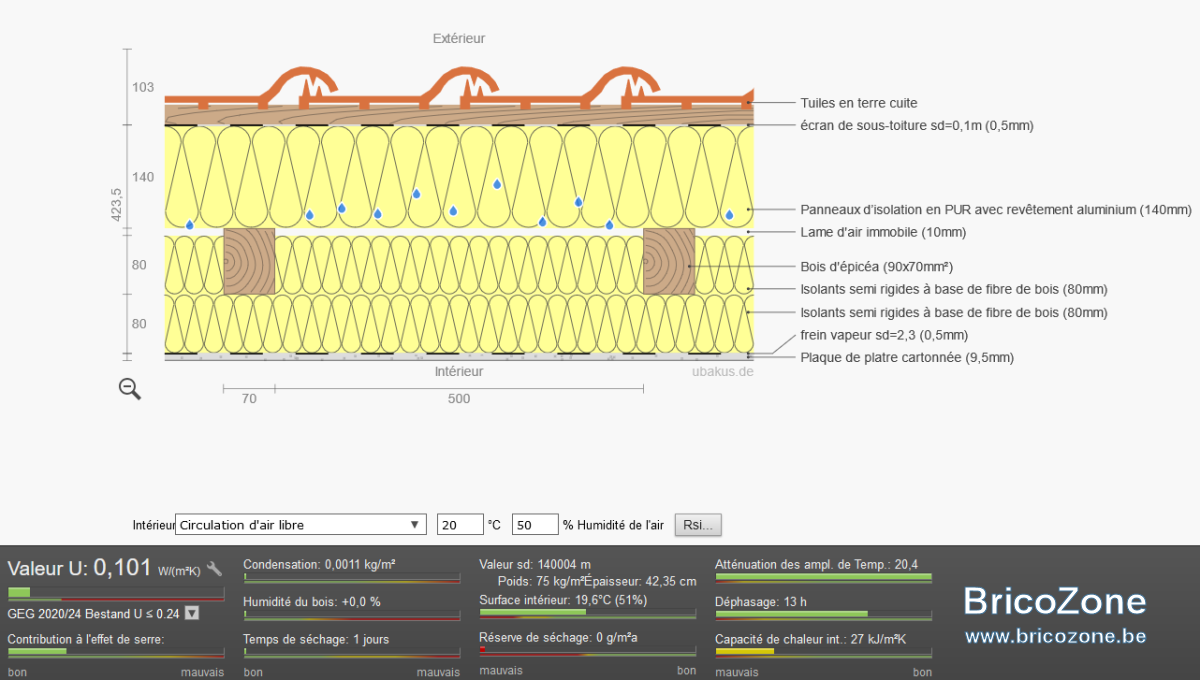Expand the GEG 2020/24 Bestand dropdown arrow
Viewport: 1200px width, 680px height.
pyautogui.click(x=192, y=613)
